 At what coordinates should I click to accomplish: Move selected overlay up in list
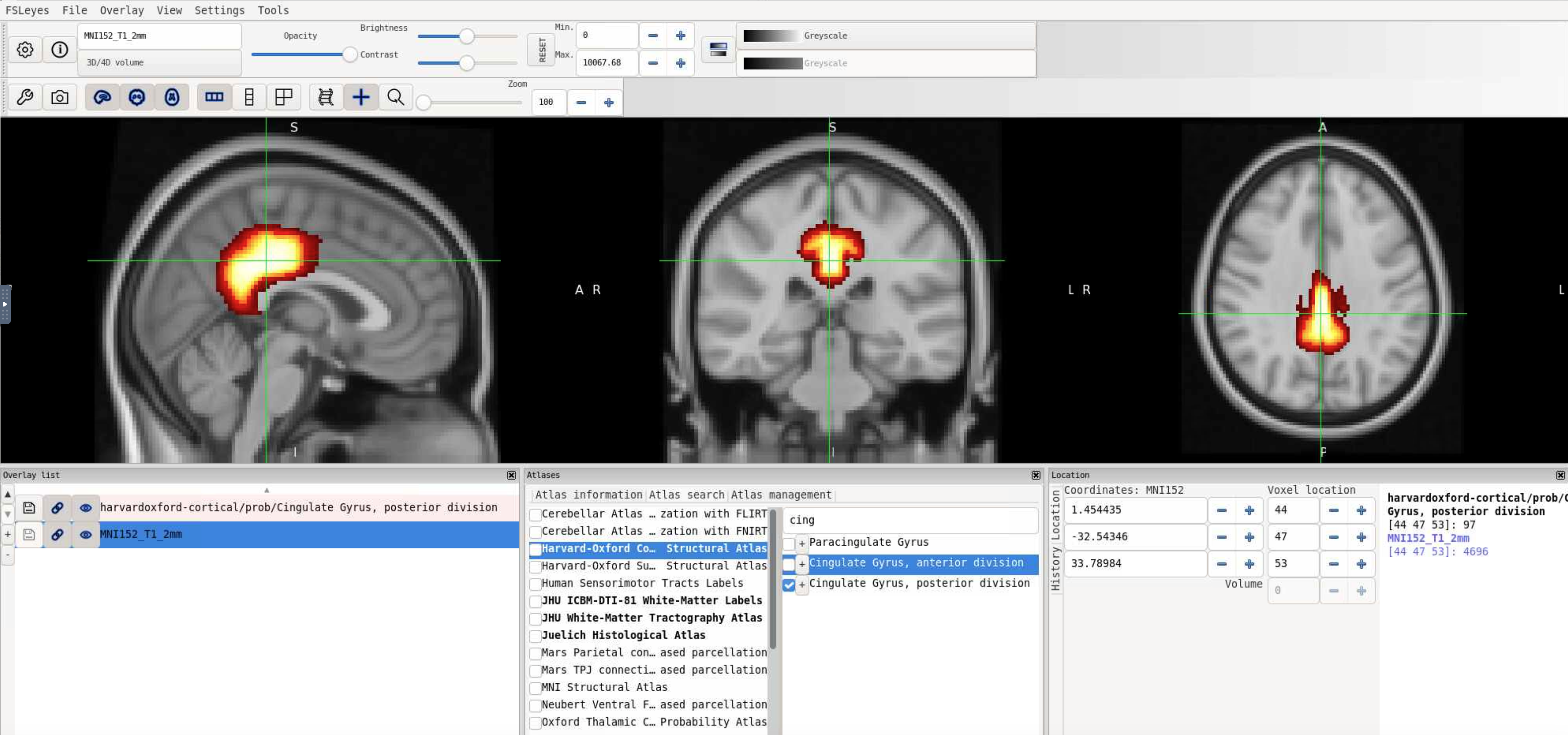point(7,495)
